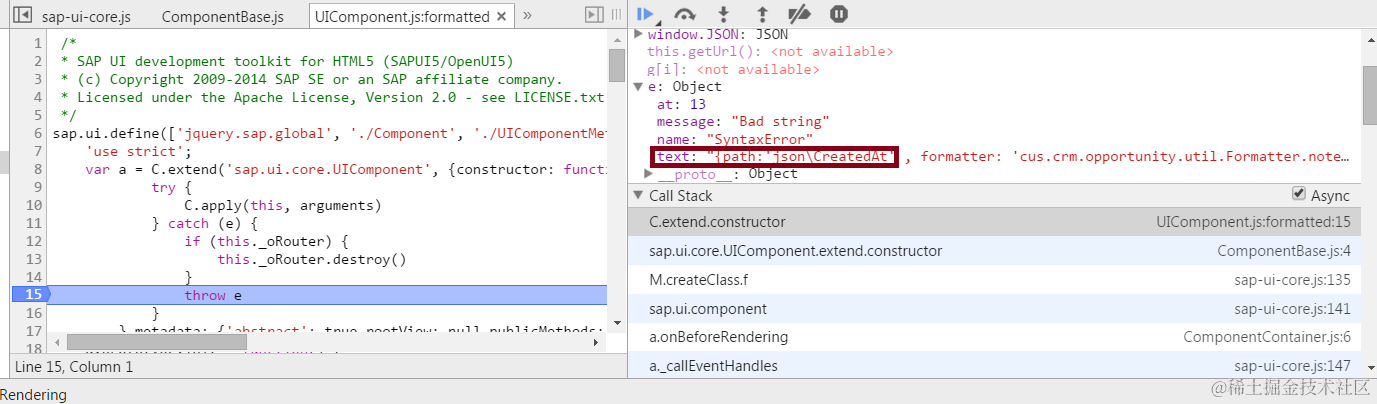
Task: Step into next function call
Action: (x=724, y=14)
